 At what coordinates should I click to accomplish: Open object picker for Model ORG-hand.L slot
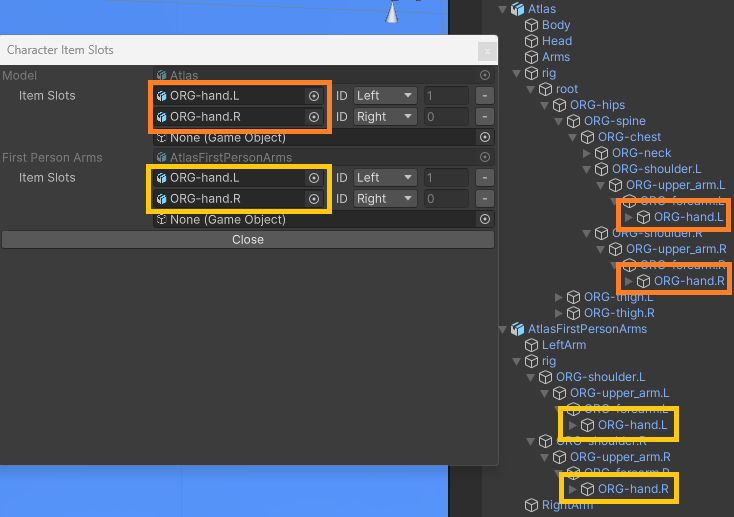pyautogui.click(x=314, y=96)
